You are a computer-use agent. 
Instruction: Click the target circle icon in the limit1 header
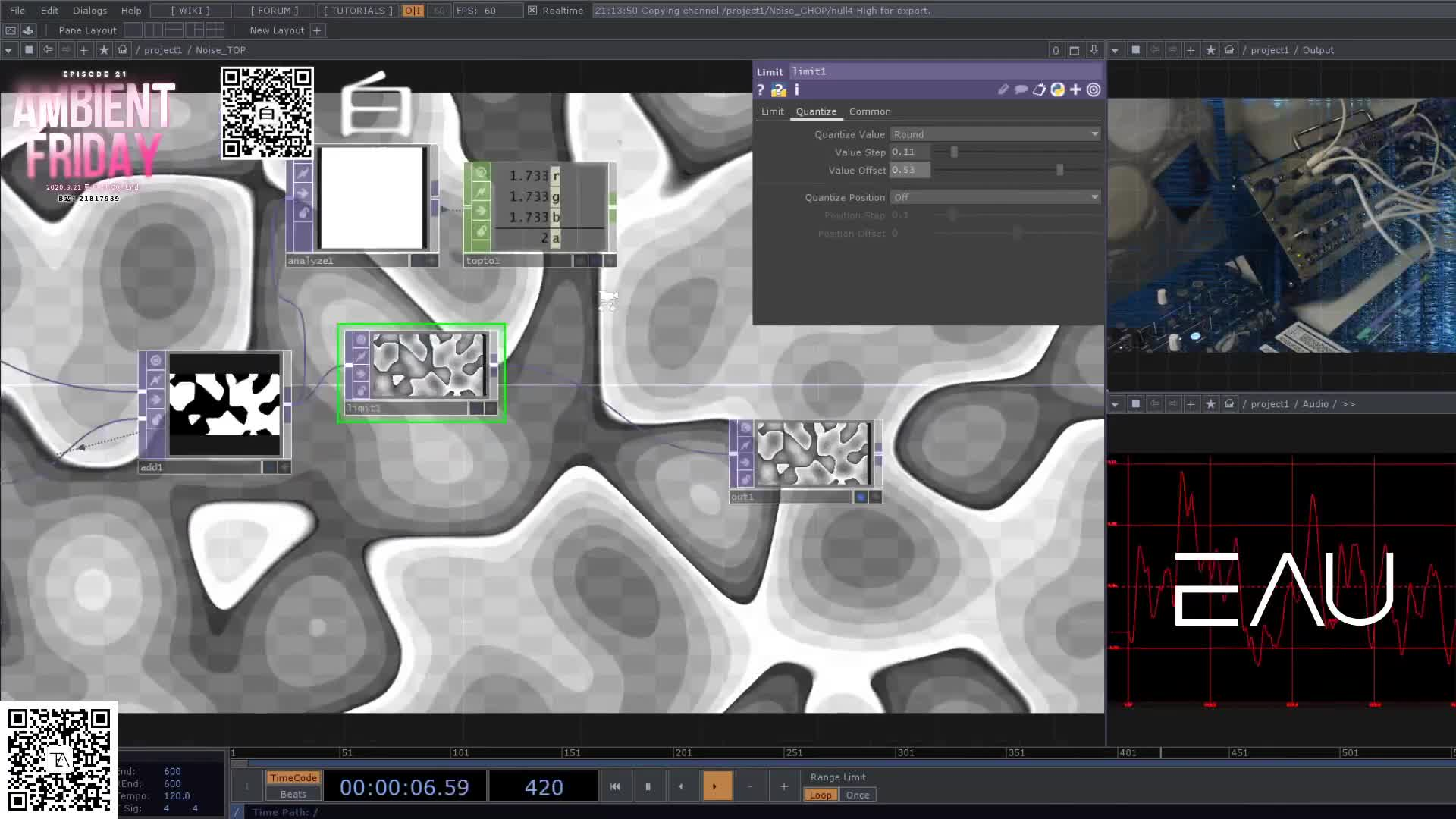click(x=1094, y=89)
